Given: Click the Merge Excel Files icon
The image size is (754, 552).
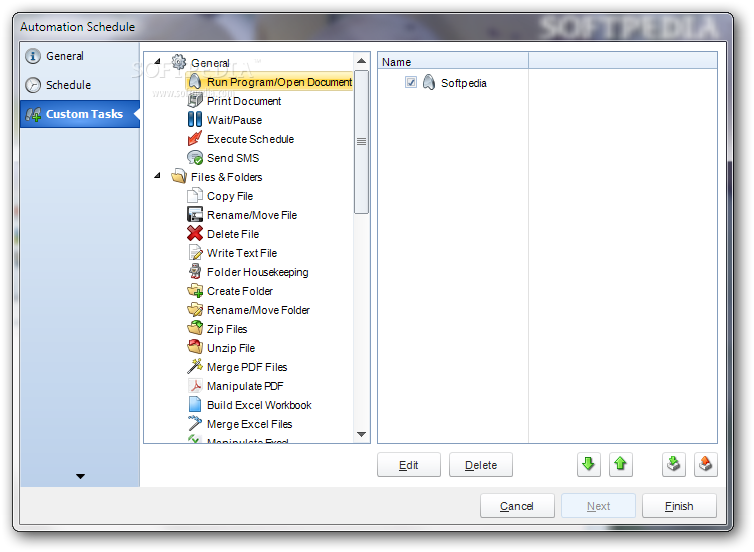Looking at the screenshot, I should pos(195,424).
